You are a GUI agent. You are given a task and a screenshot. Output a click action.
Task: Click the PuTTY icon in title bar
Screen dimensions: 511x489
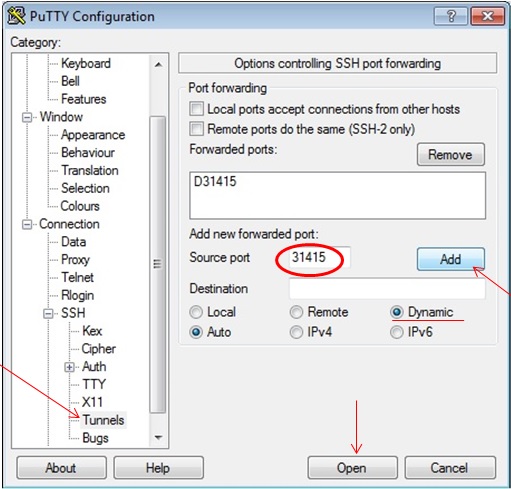pos(16,16)
